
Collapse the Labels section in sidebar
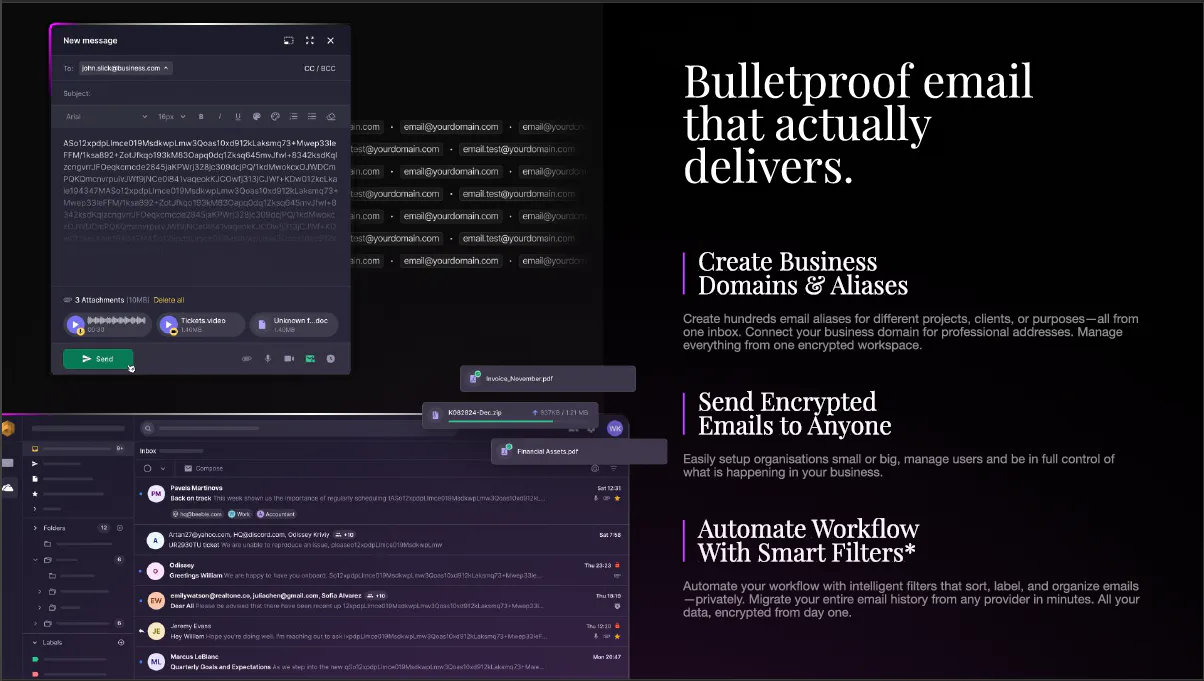click(36, 643)
